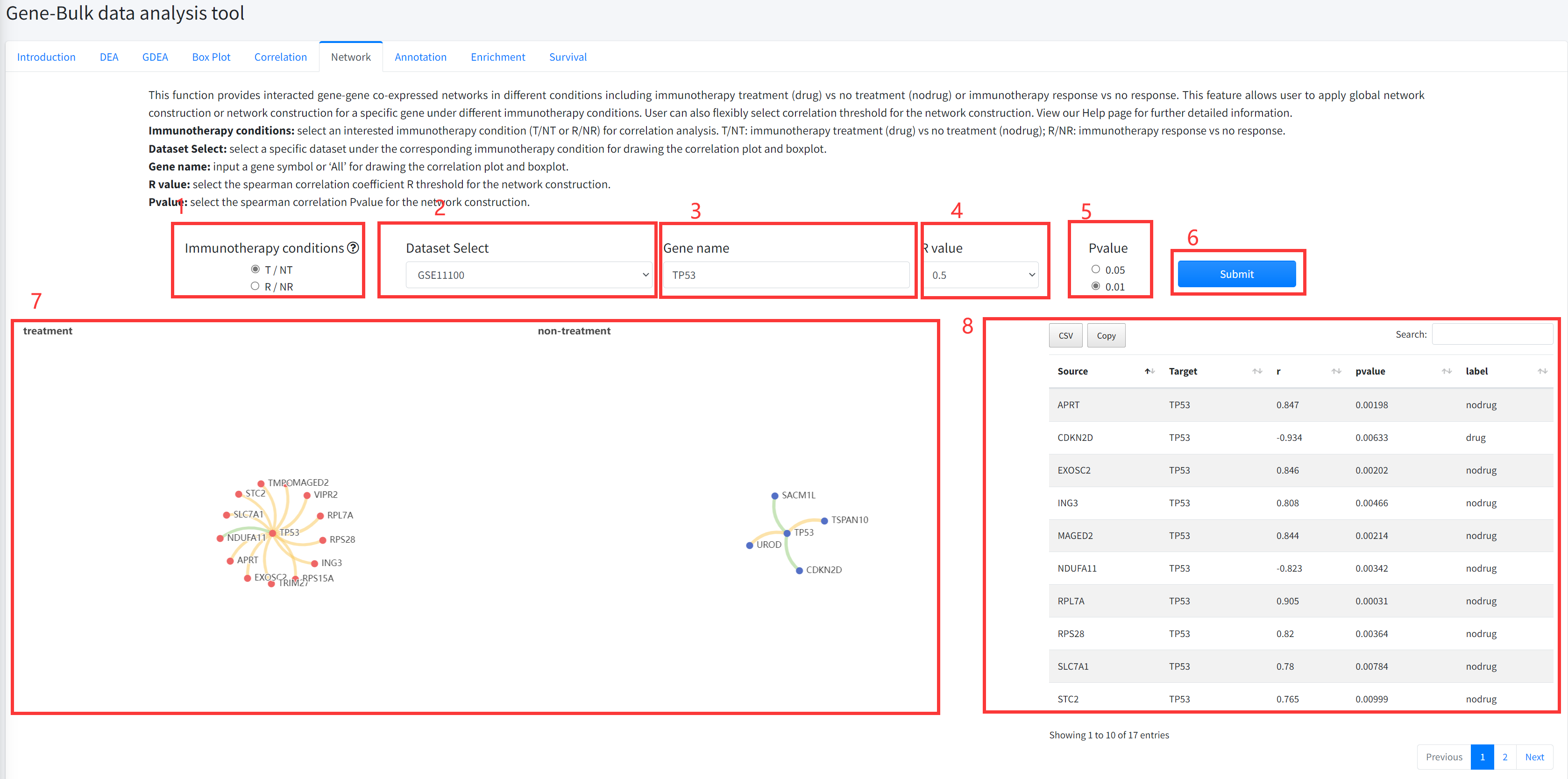Switch to the Correlation tab

280,57
